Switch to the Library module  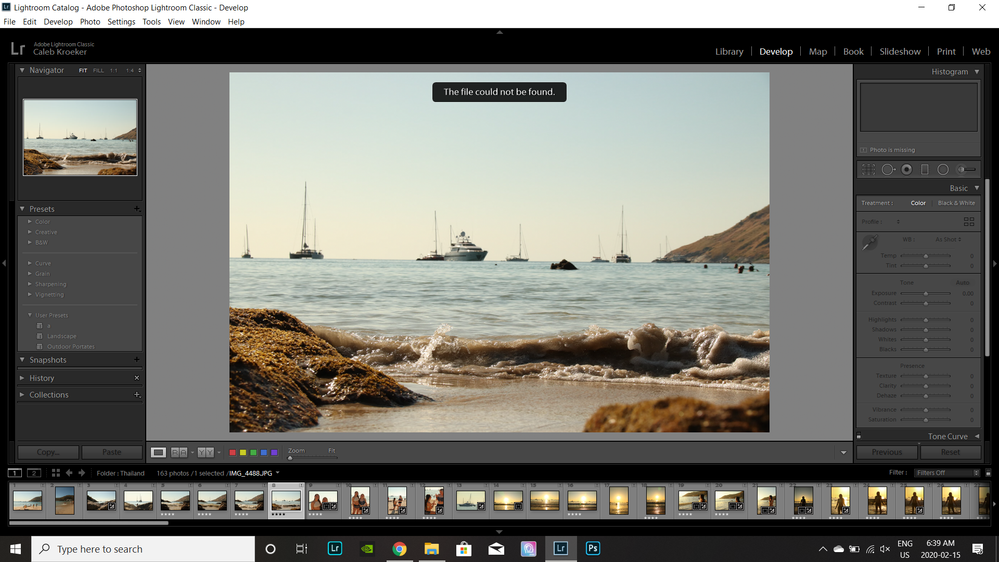[x=729, y=51]
